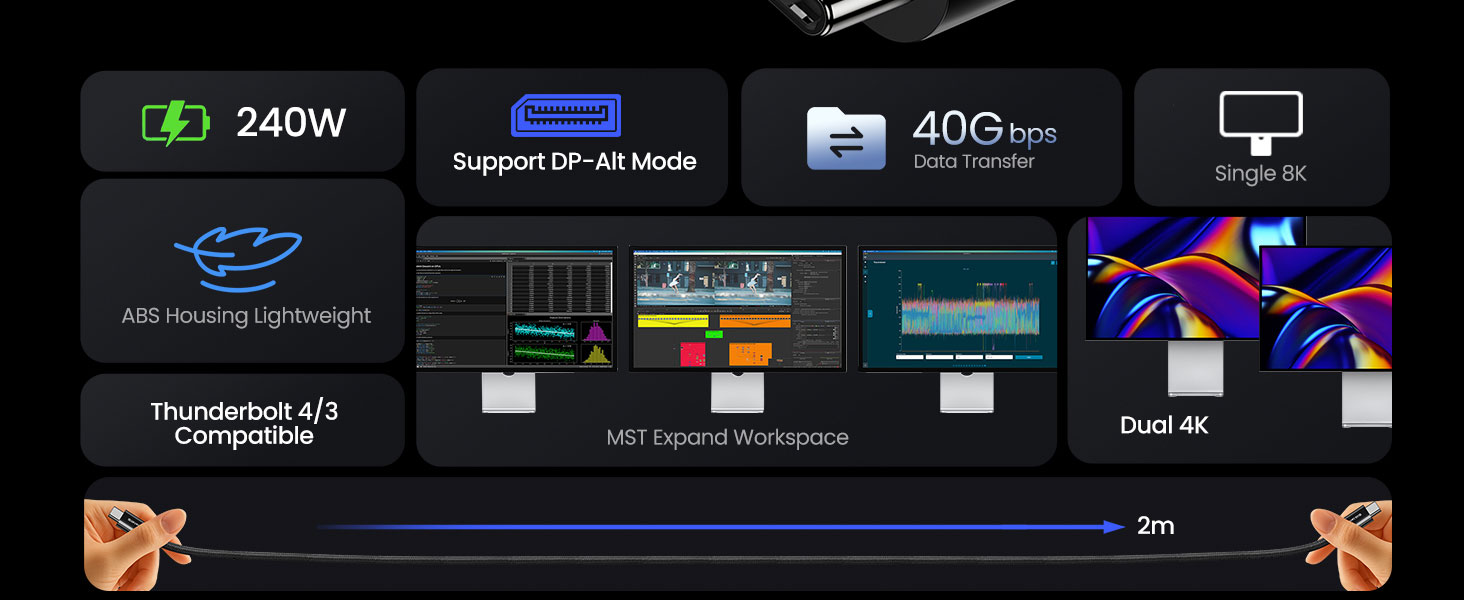Click the green battery charging icon
The image size is (1464, 600).
pos(176,123)
